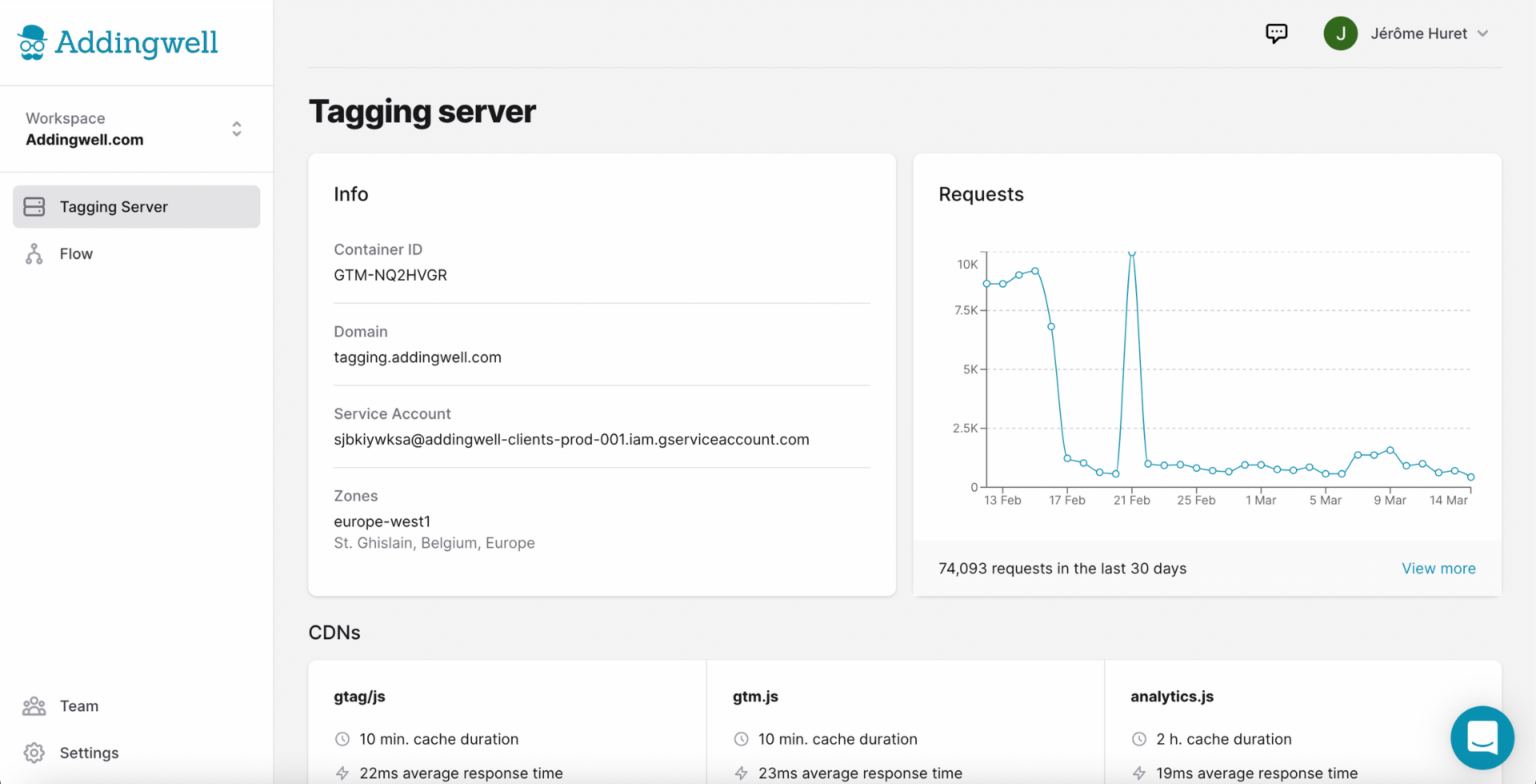This screenshot has width=1536, height=784.
Task: Click the analytics.js CDN card title
Action: (1172, 697)
